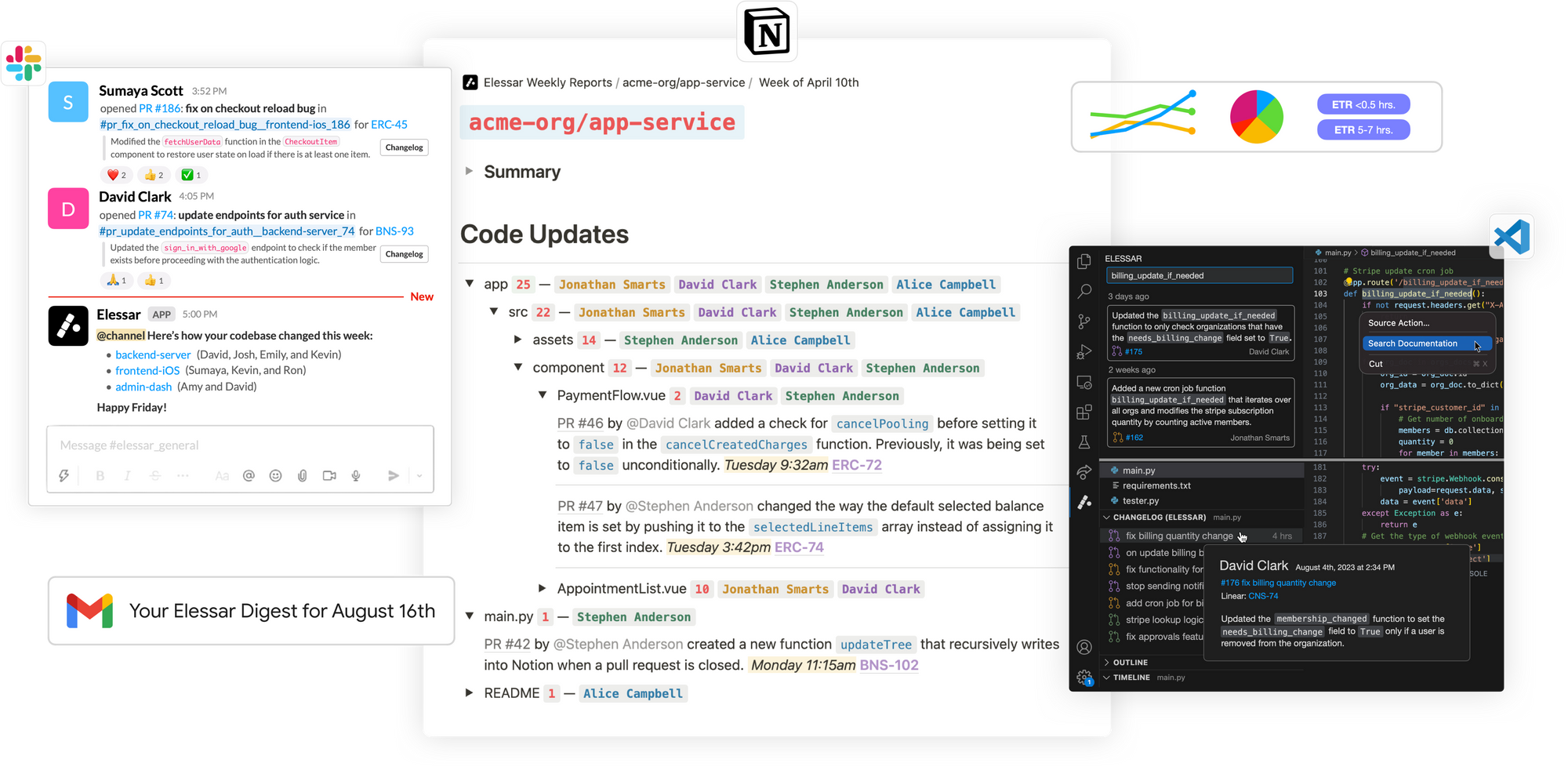The height and width of the screenshot is (767, 1568).
Task: Click 'Elessar Weekly Reports' breadcrumb in Notion
Action: (547, 82)
